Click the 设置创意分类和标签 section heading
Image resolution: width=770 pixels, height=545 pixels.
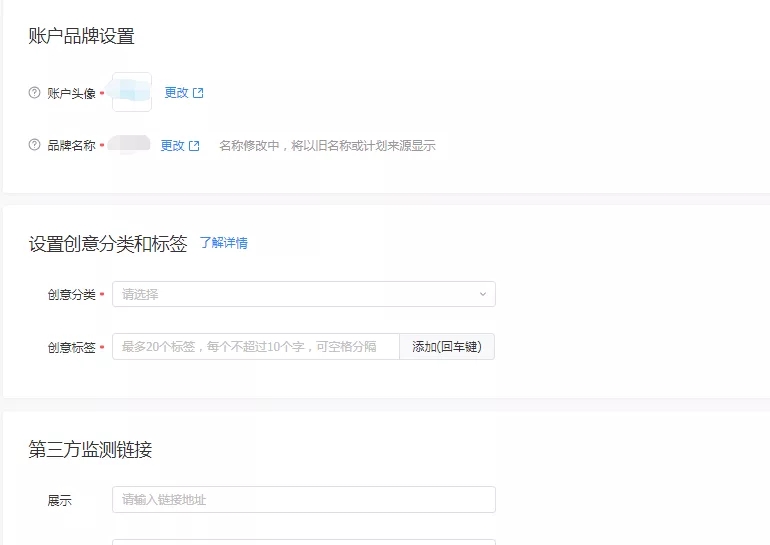click(107, 244)
